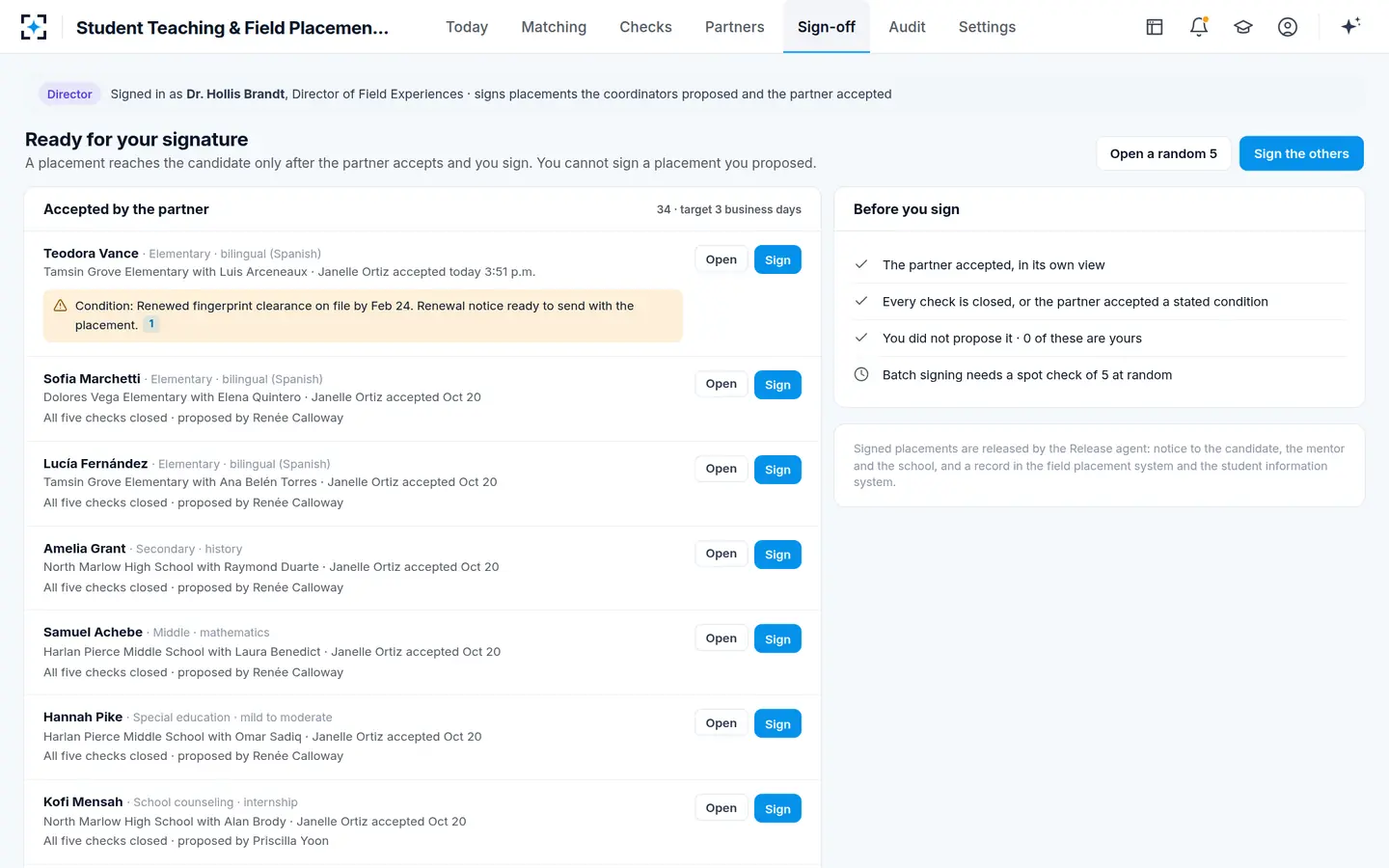The height and width of the screenshot is (868, 1389).
Task: Click the Director role badge
Action: tap(69, 94)
